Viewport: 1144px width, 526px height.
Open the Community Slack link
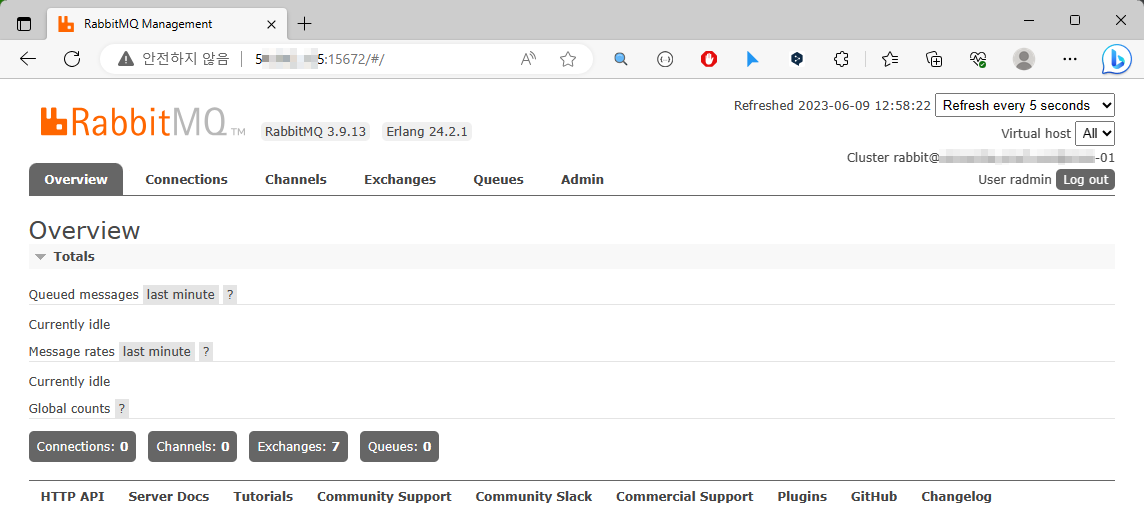point(533,497)
